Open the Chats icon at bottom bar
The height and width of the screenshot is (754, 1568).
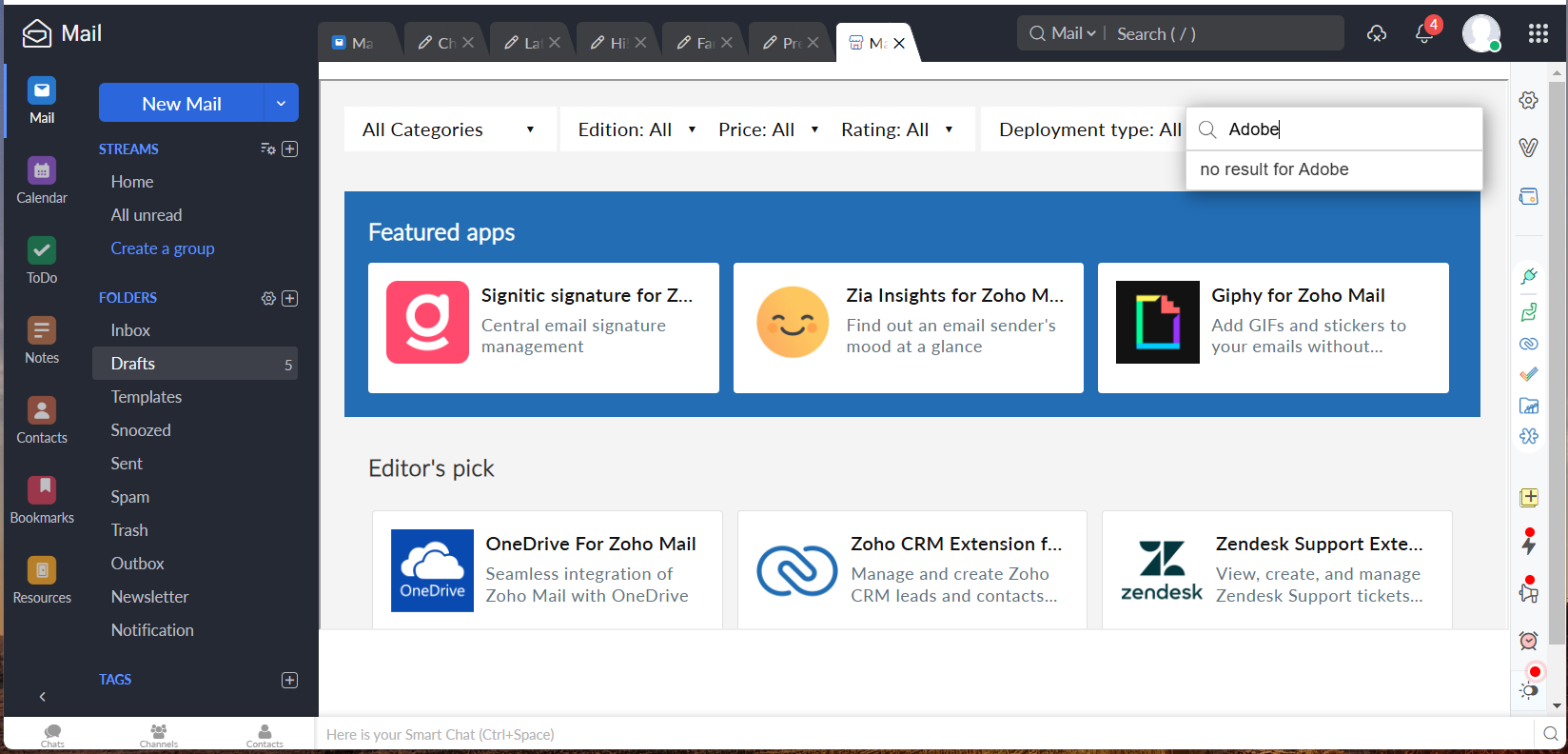tap(52, 735)
